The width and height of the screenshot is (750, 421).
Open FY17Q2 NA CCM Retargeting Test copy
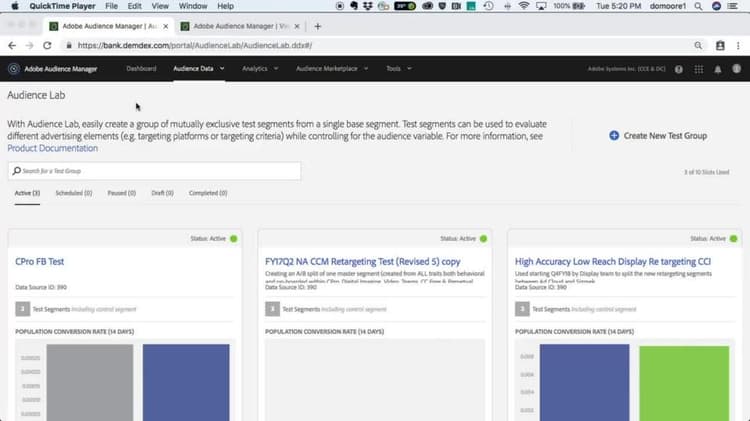tap(363, 262)
